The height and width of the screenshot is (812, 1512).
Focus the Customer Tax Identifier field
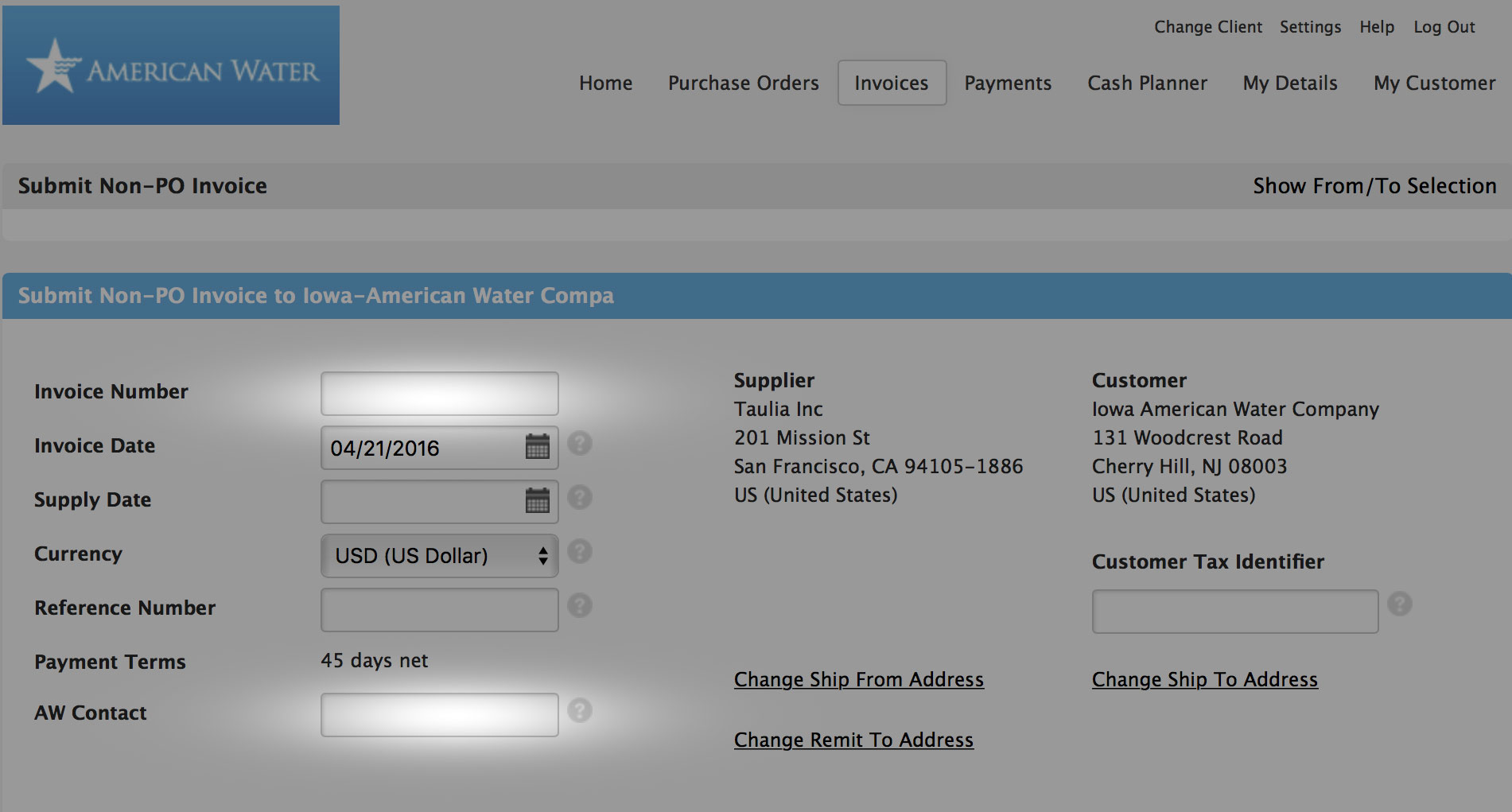(x=1235, y=612)
